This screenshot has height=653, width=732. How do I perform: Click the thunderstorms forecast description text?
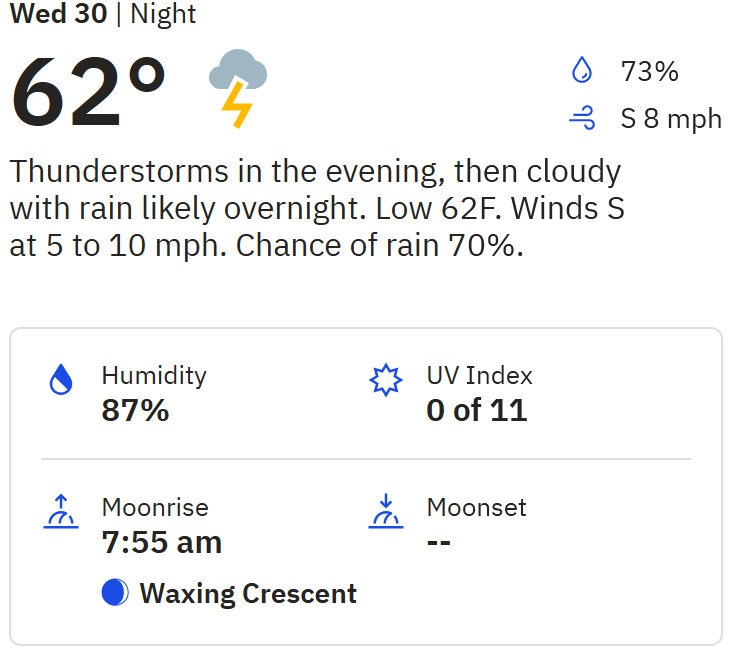coord(316,208)
